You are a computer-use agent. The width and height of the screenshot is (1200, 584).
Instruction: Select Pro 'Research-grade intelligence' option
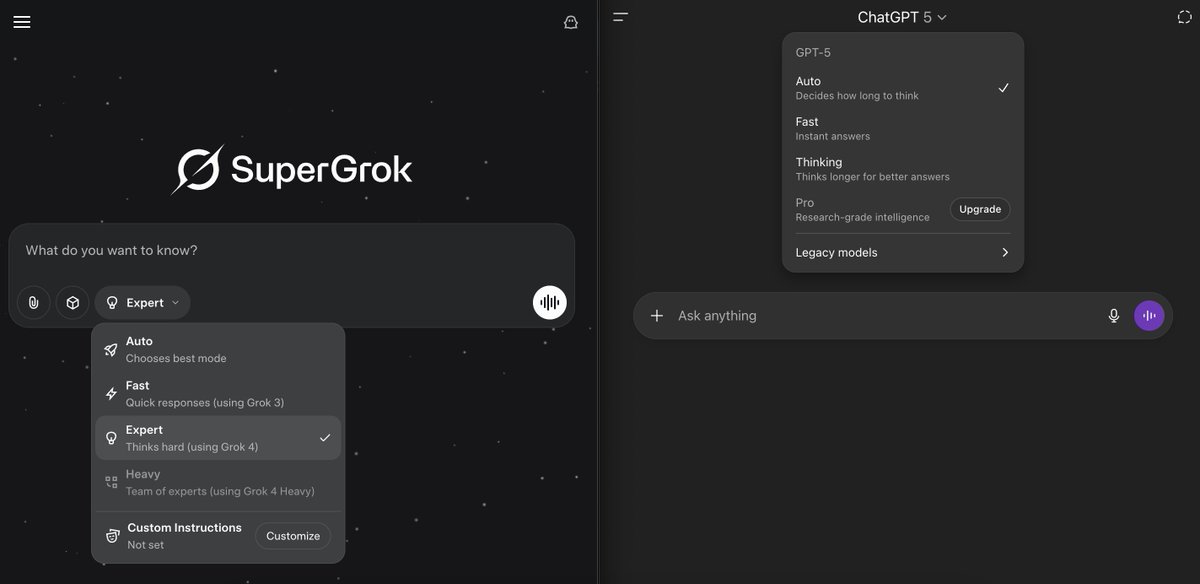(x=863, y=209)
